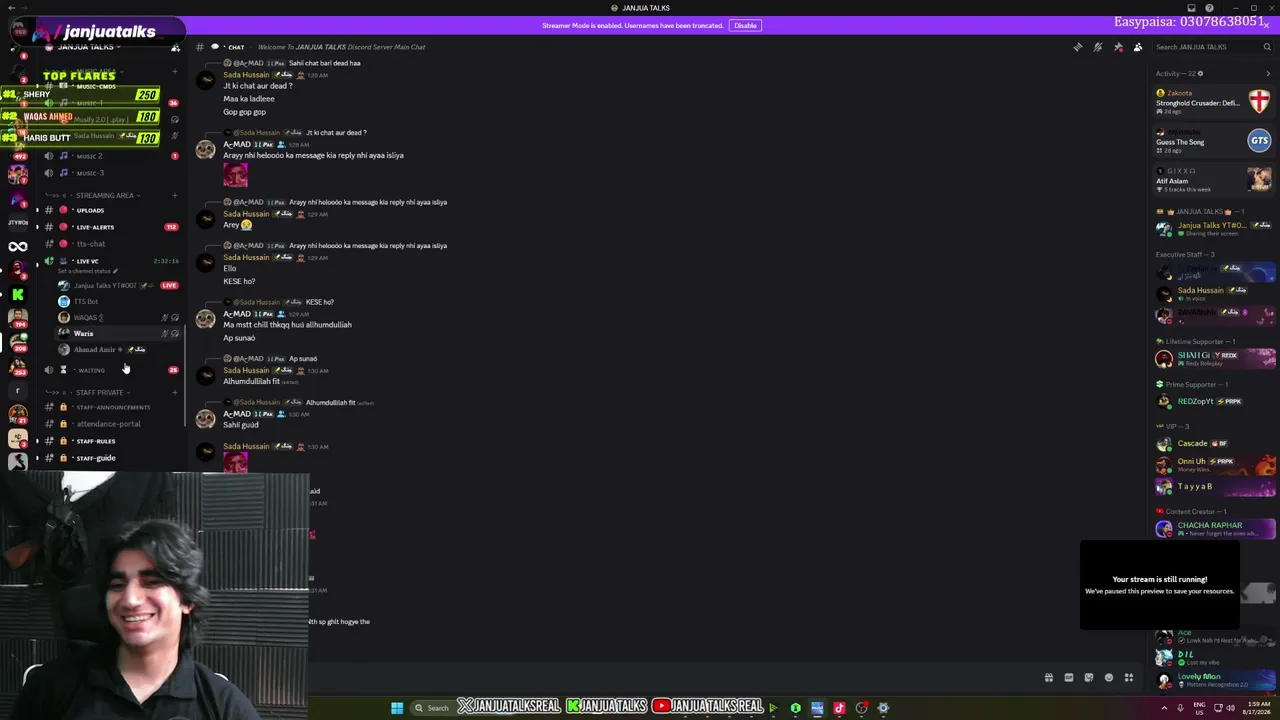Viewport: 1280px width, 720px height.
Task: Open the taskbar clock and date
Action: coord(1259,708)
